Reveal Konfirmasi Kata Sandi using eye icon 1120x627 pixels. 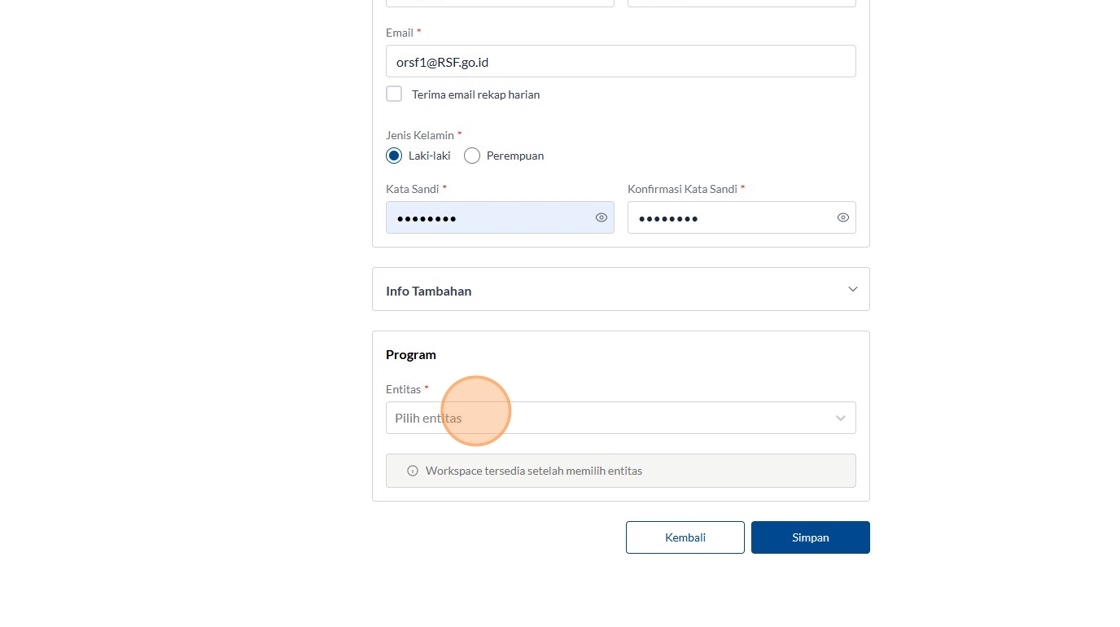coord(843,218)
